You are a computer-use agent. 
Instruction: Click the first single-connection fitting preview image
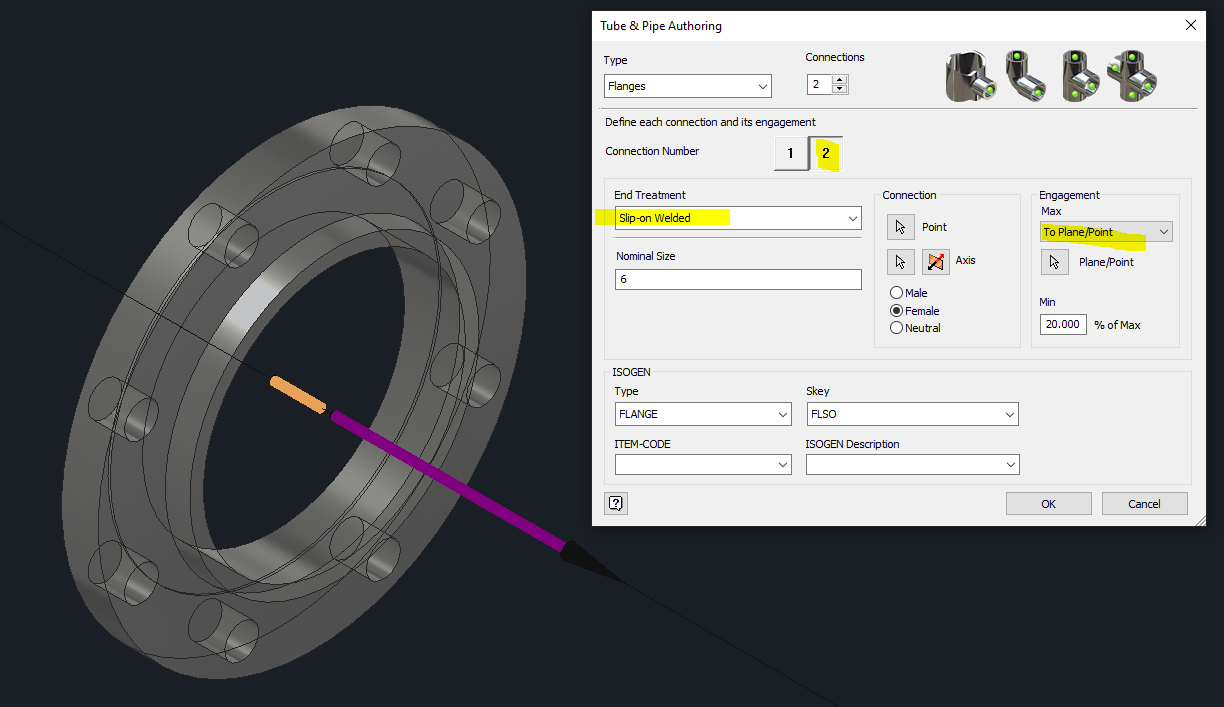[971, 76]
